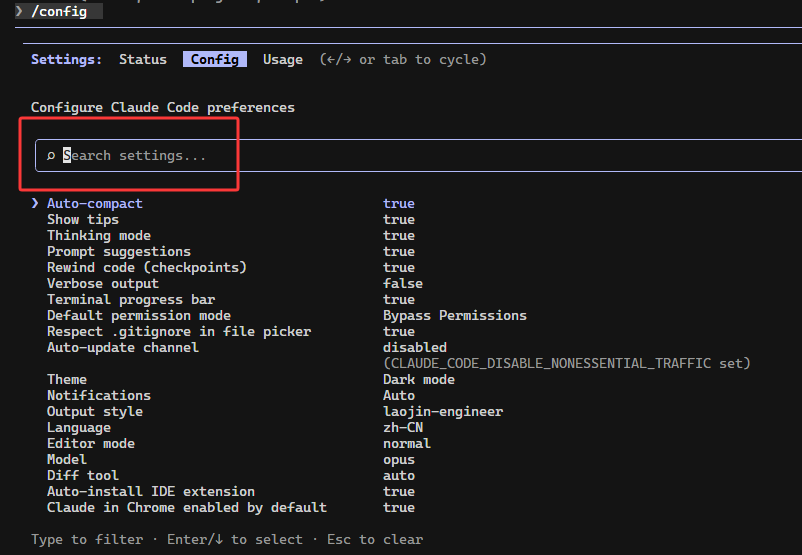The height and width of the screenshot is (555, 802).
Task: Change the Dark mode theme value
Action: [x=419, y=380]
